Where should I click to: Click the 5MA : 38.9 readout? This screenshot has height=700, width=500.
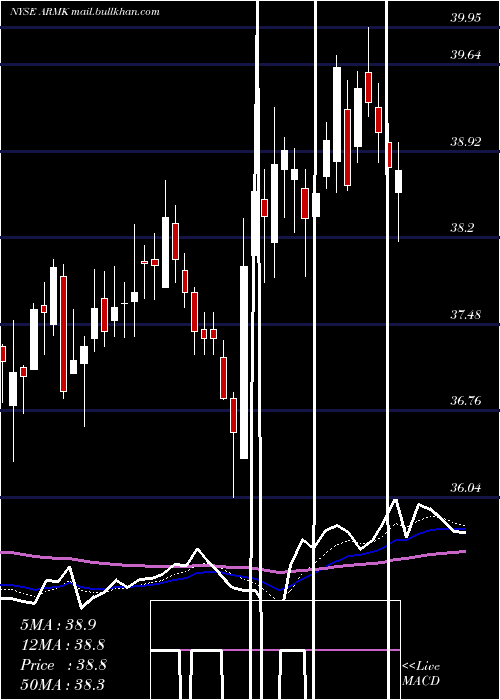click(x=58, y=625)
